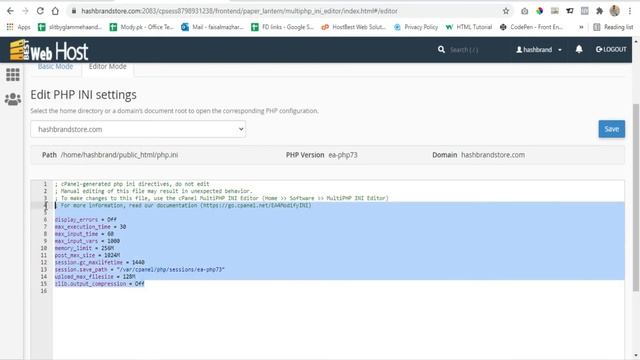Image resolution: width=640 pixels, height=360 pixels.
Task: Open the cPanel home grid icon
Action: click(x=13, y=75)
